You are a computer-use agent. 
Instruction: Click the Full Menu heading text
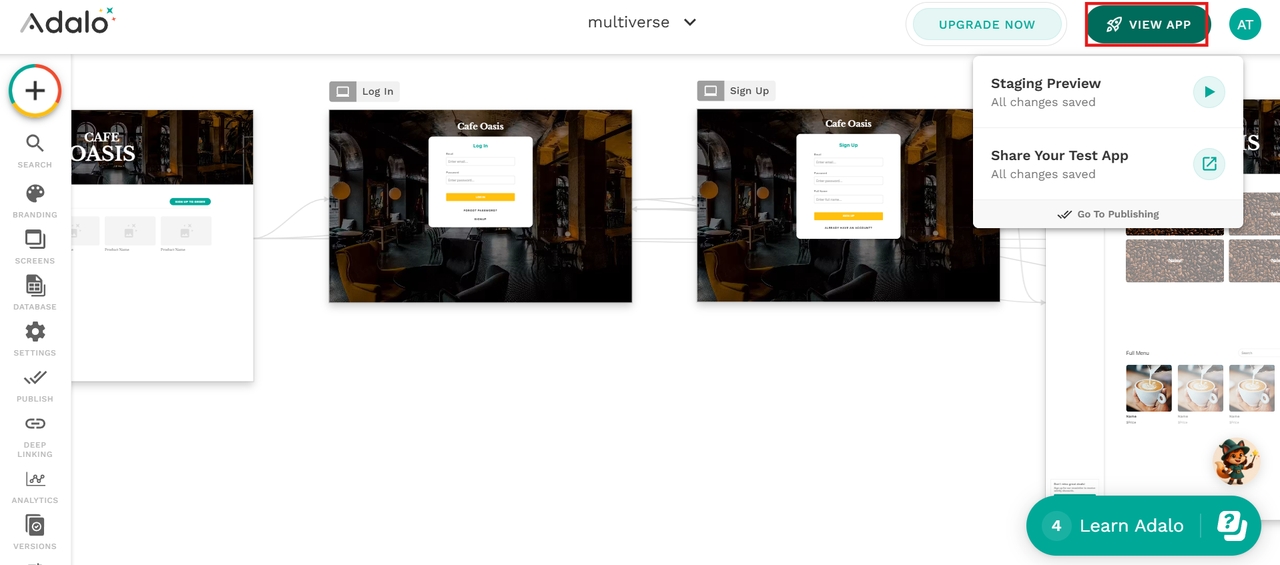pos(1137,353)
